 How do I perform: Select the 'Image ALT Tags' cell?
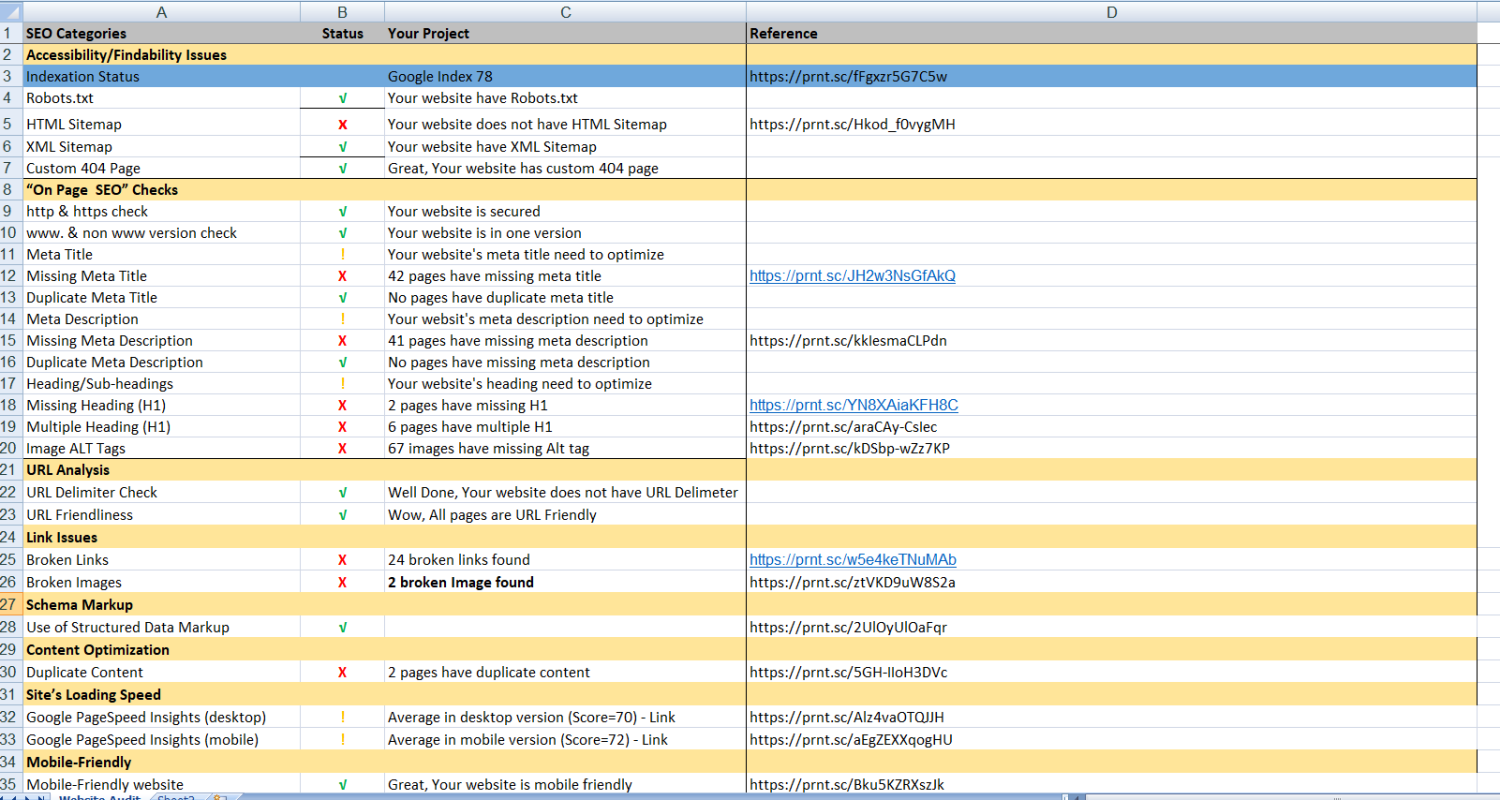pyautogui.click(x=162, y=448)
